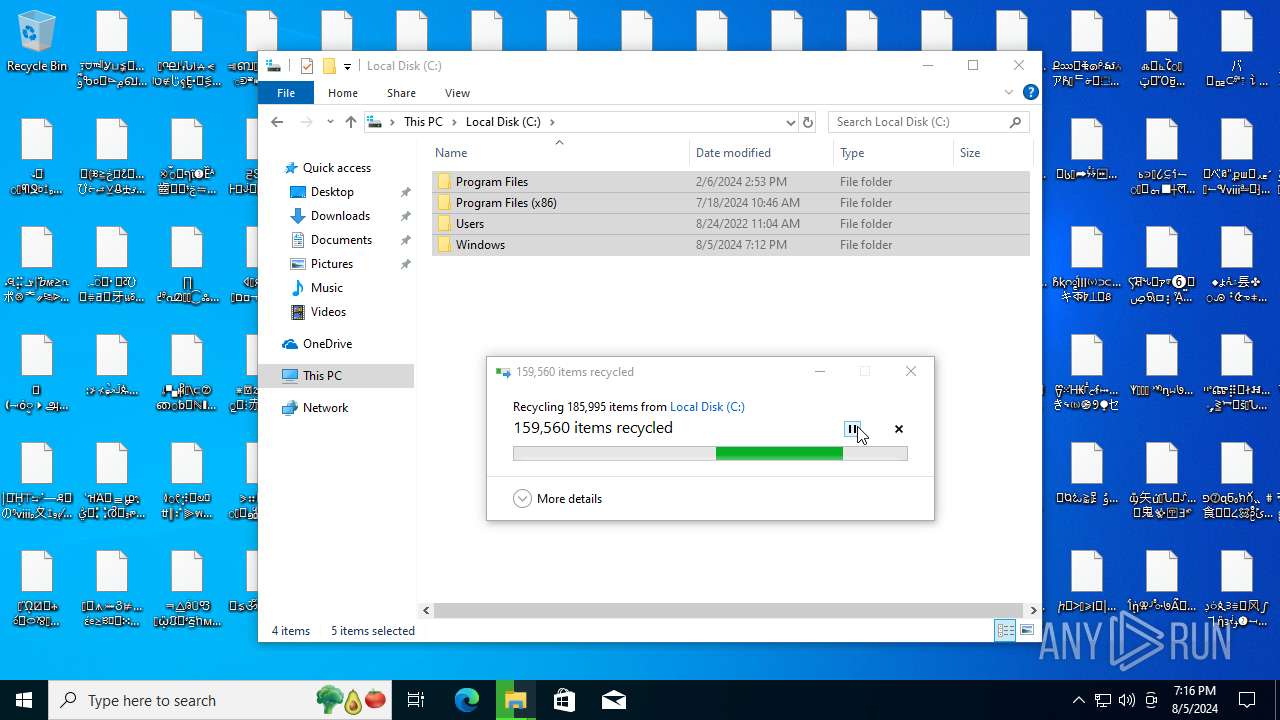Open Downloads in the navigation pane
This screenshot has height=720, width=1280.
tap(340, 216)
